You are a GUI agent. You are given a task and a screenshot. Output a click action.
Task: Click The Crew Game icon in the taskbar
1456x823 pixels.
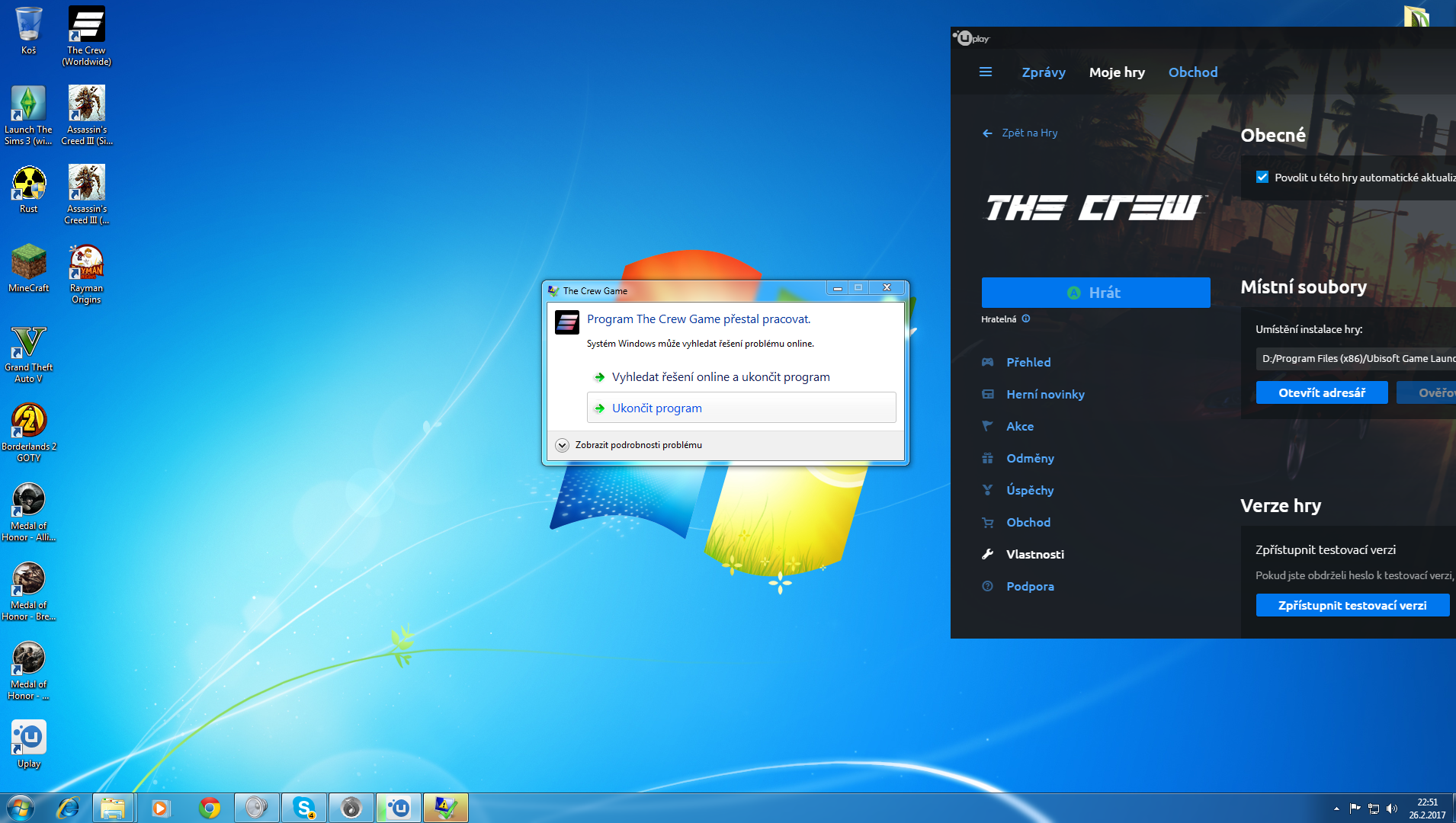[446, 808]
